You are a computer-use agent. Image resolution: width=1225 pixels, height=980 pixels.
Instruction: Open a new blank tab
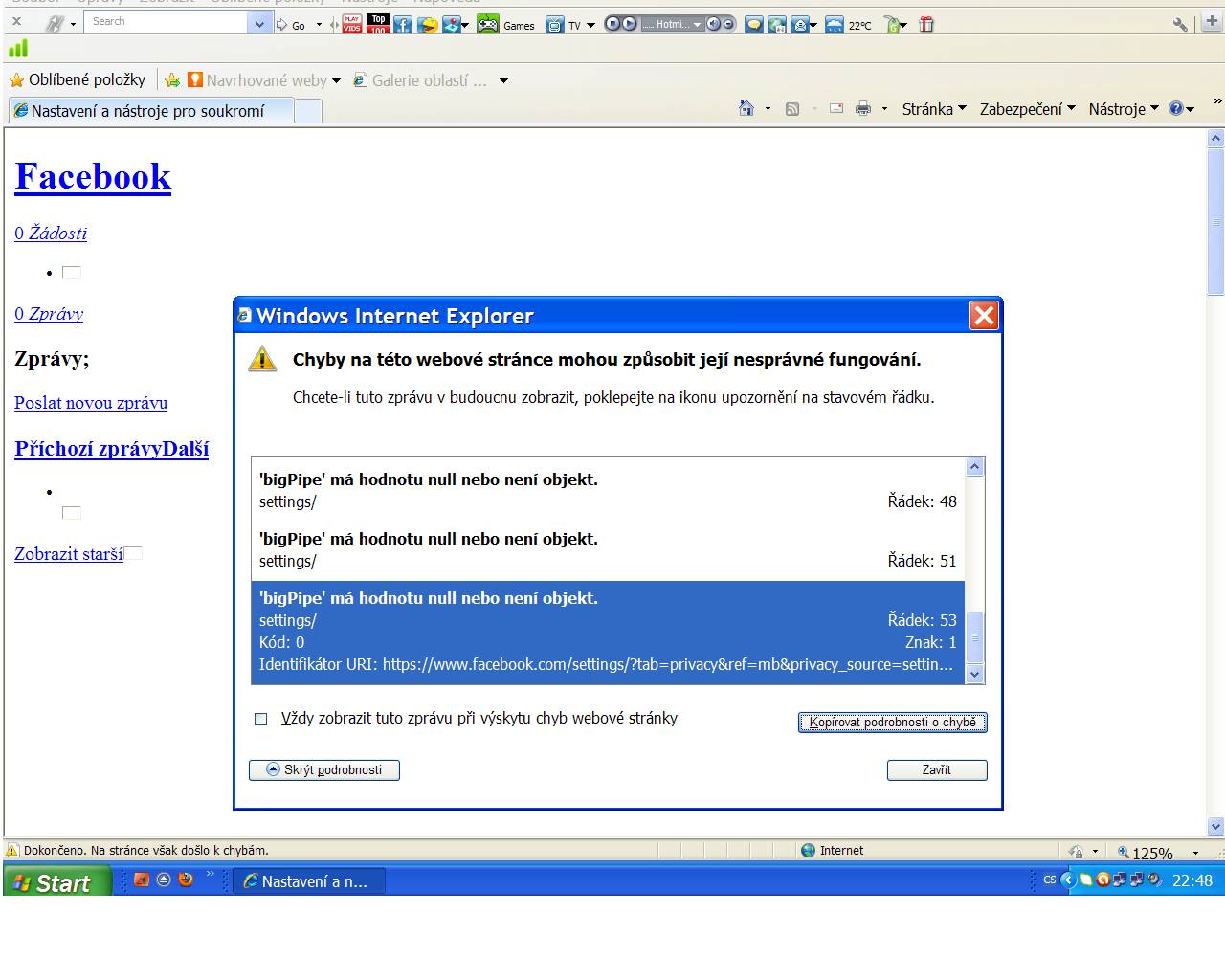[x=307, y=112]
